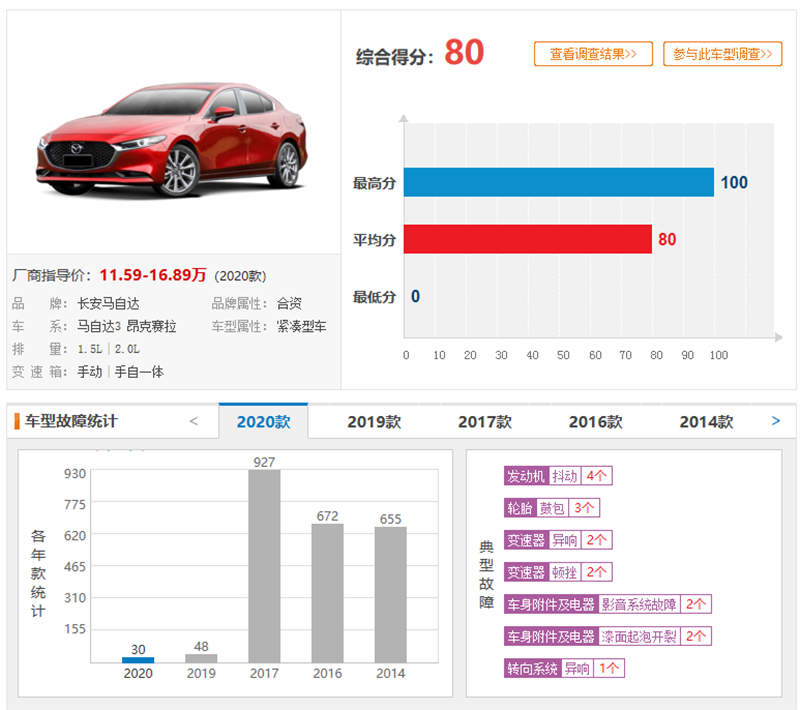
Task: Switch to the 2014款 tab
Action: (706, 422)
